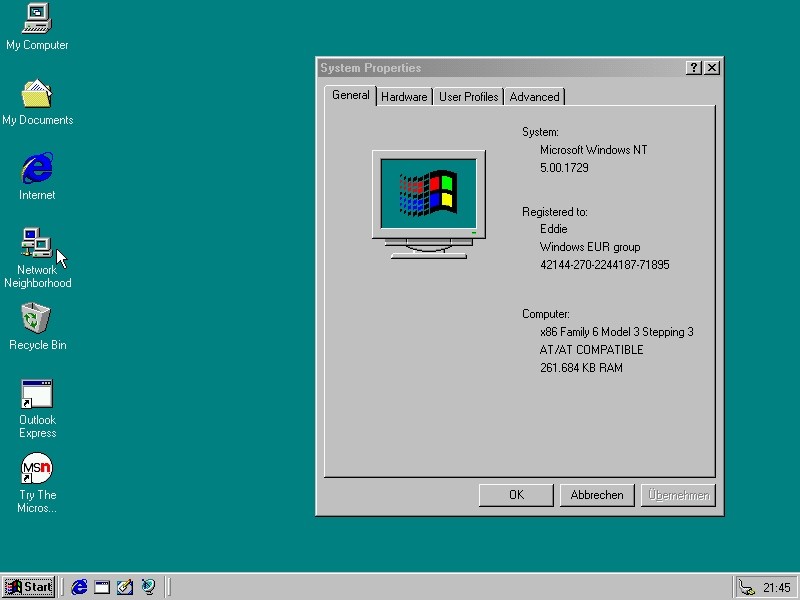Click Show Desktop in the Quick Launch bar
The height and width of the screenshot is (600, 800).
click(x=102, y=587)
